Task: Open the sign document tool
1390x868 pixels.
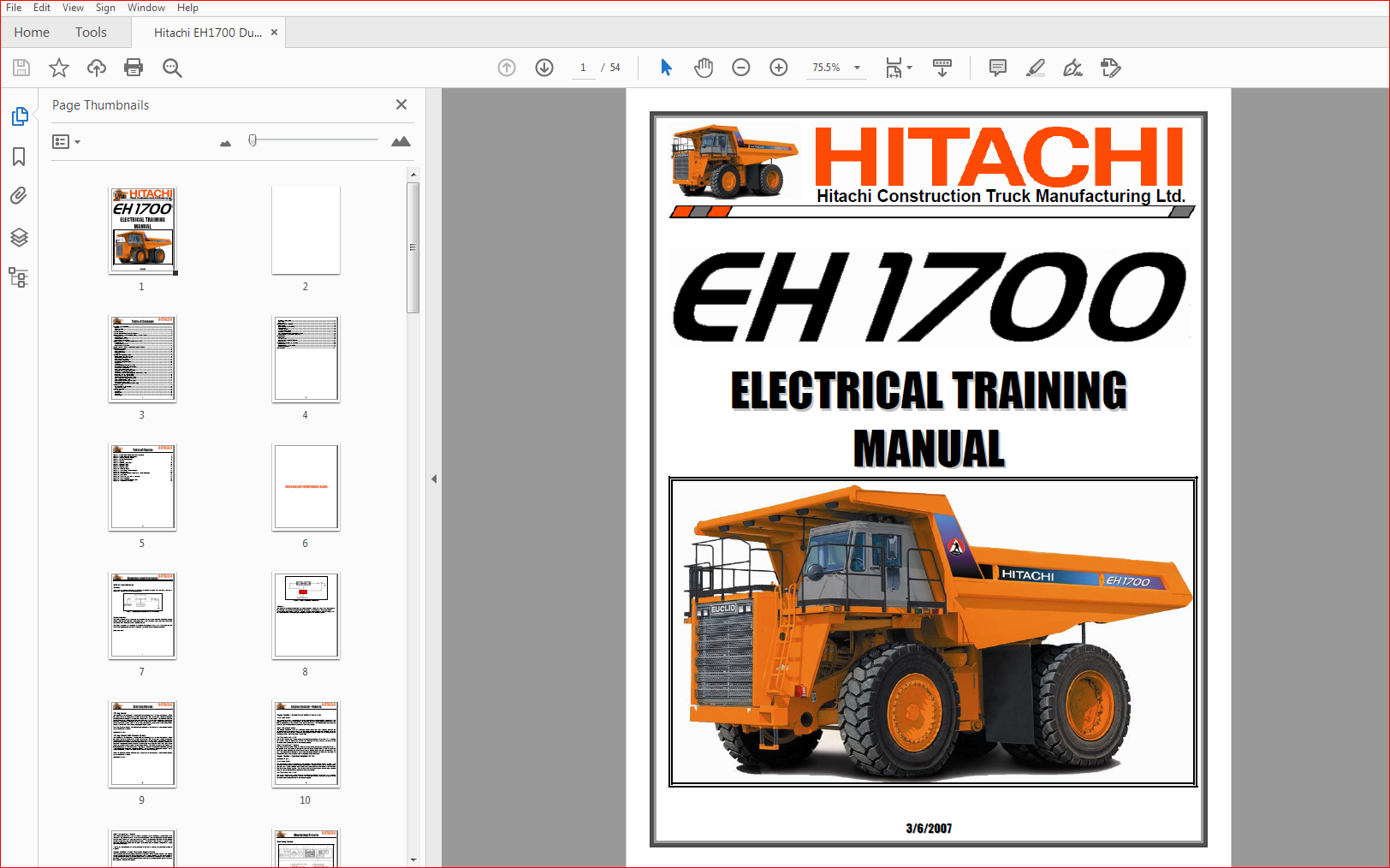Action: tap(1072, 68)
